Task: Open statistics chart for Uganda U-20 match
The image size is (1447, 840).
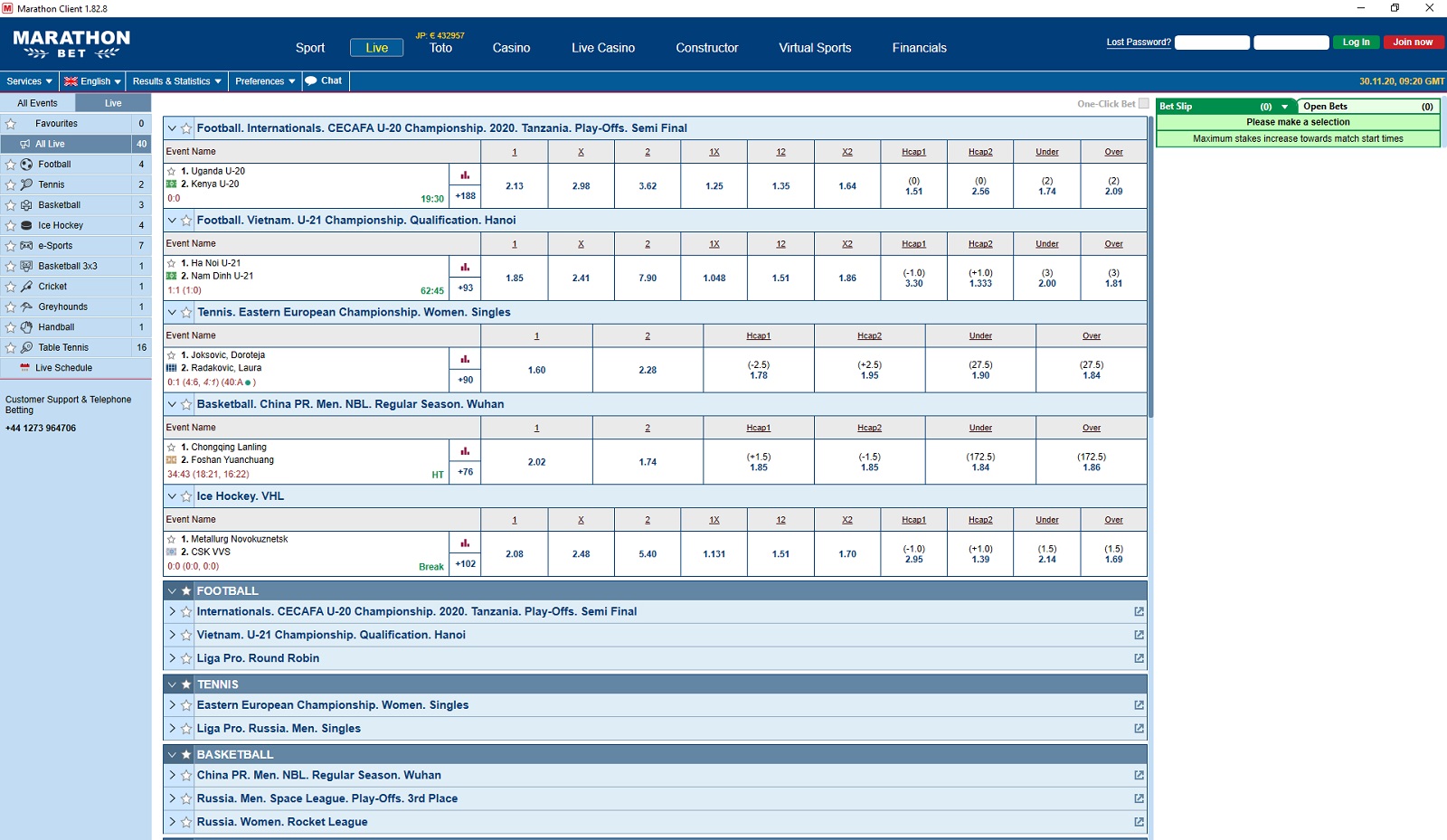Action: tap(465, 175)
